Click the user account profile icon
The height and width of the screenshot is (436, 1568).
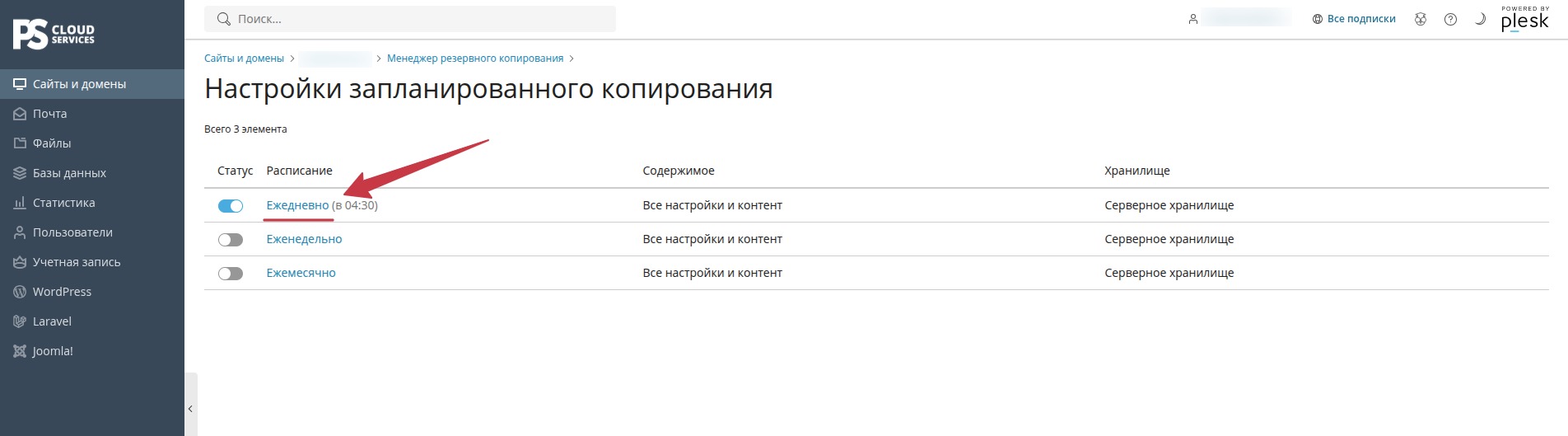(x=1192, y=19)
